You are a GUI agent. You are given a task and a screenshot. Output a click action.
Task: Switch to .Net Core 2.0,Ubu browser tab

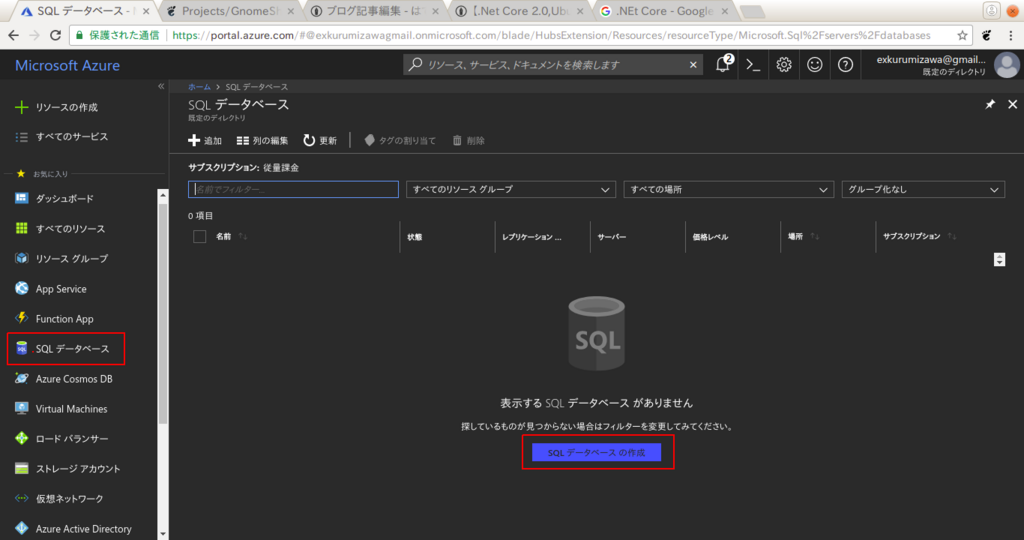519,11
